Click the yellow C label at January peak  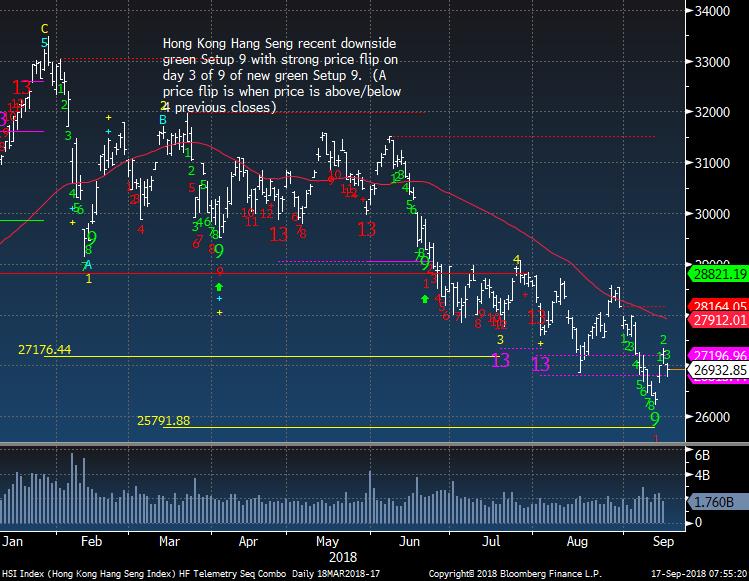point(44,29)
